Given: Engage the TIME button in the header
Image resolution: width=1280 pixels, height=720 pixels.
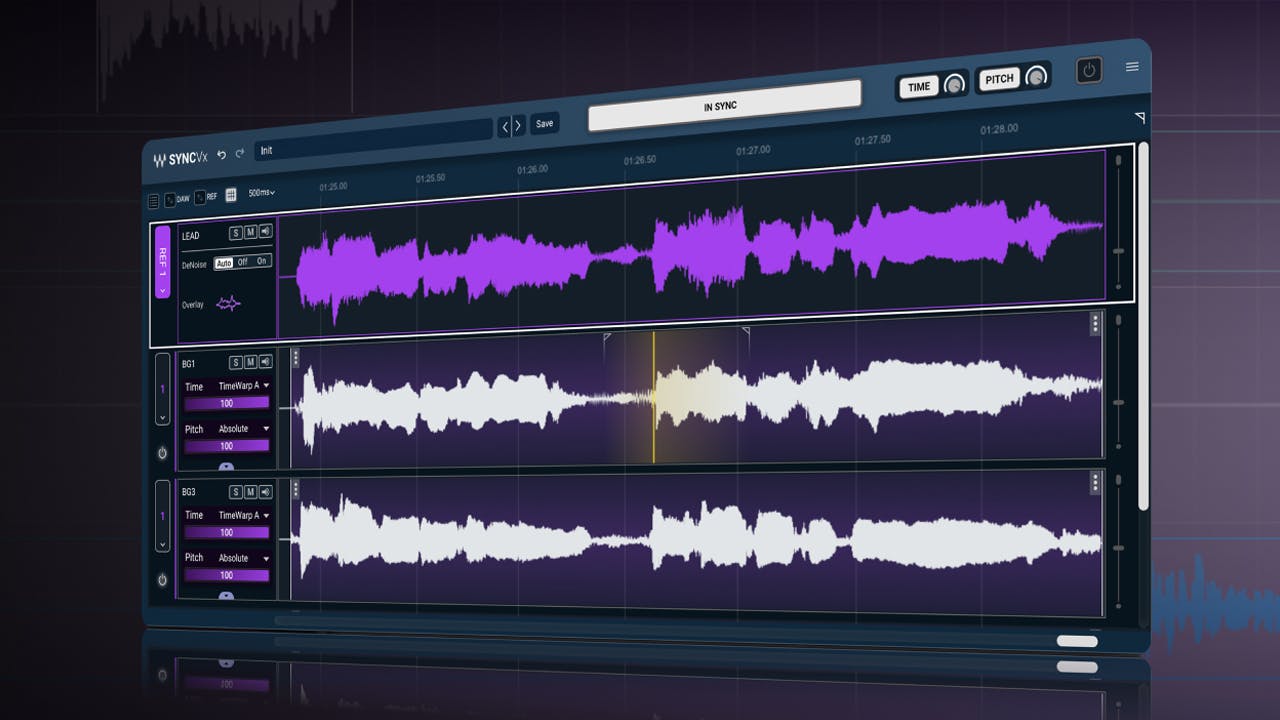Looking at the screenshot, I should pos(918,87).
